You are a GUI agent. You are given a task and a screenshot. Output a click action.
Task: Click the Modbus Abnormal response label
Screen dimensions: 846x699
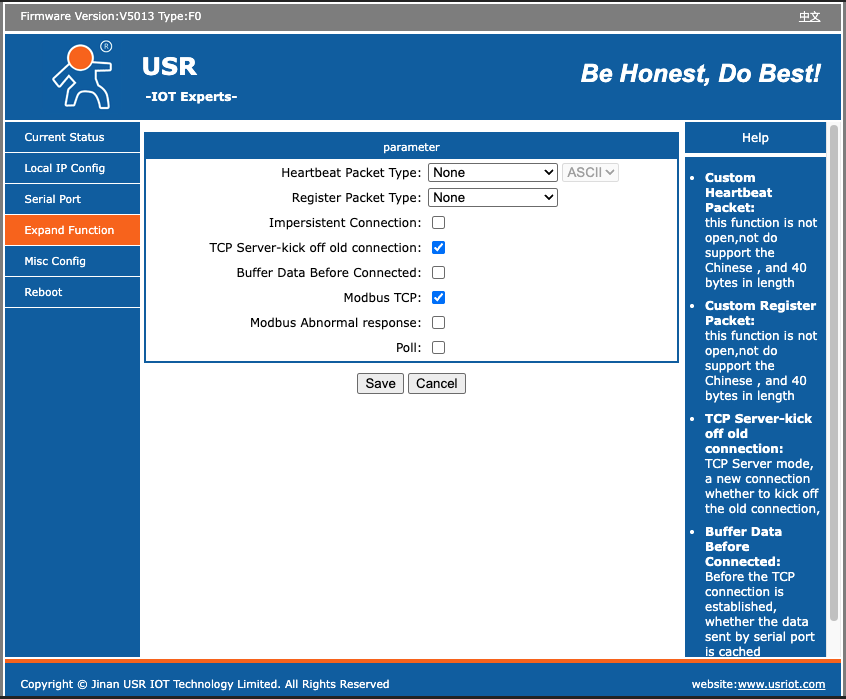336,323
